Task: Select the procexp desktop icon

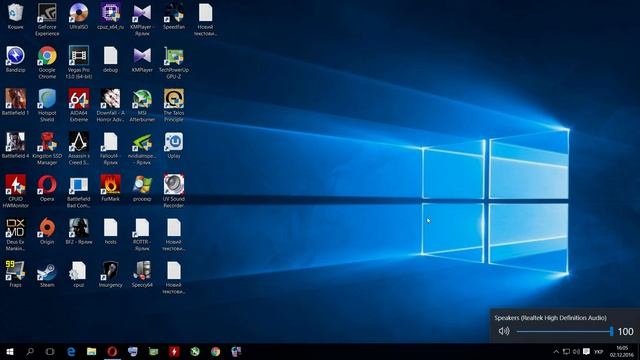Action: [142, 188]
